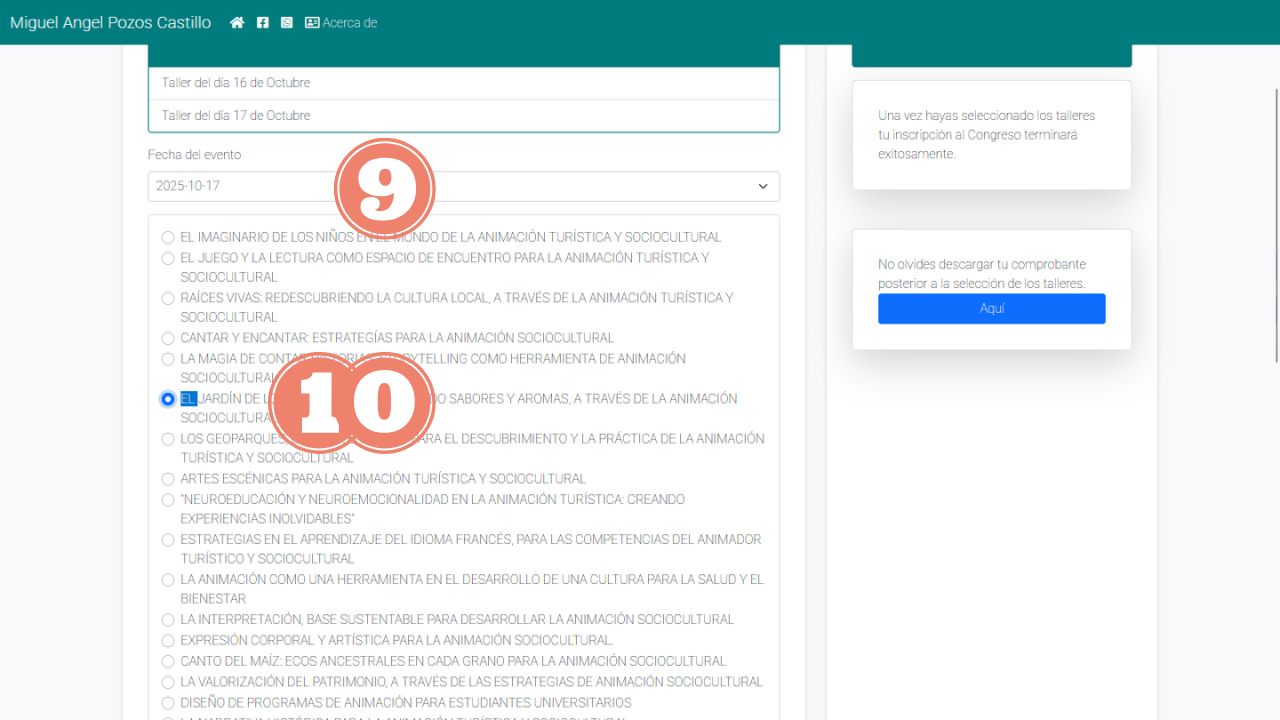Select the El imaginario de los niños workshop
This screenshot has height=720, width=1280.
168,238
